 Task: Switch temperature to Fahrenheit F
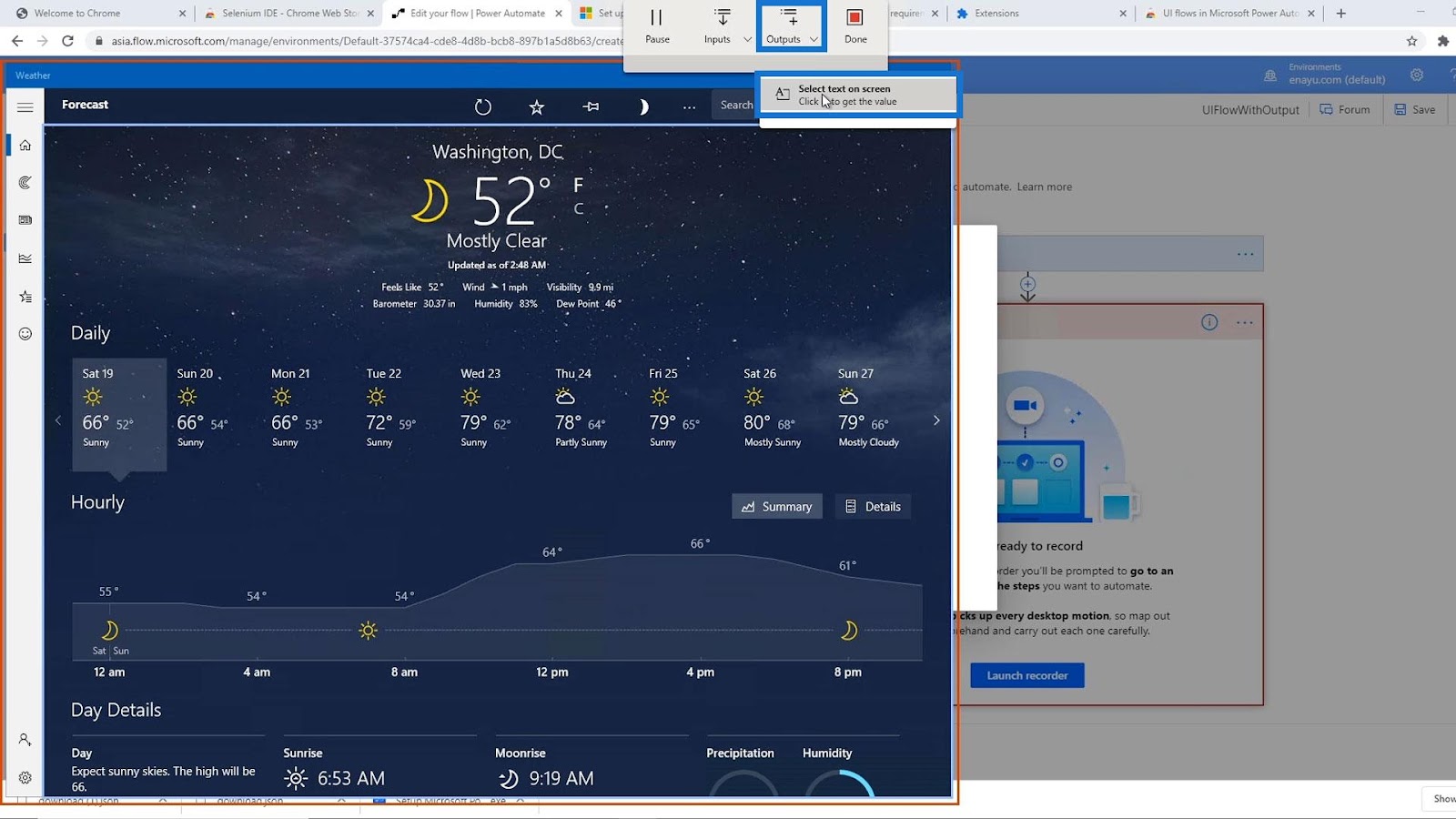click(x=578, y=185)
